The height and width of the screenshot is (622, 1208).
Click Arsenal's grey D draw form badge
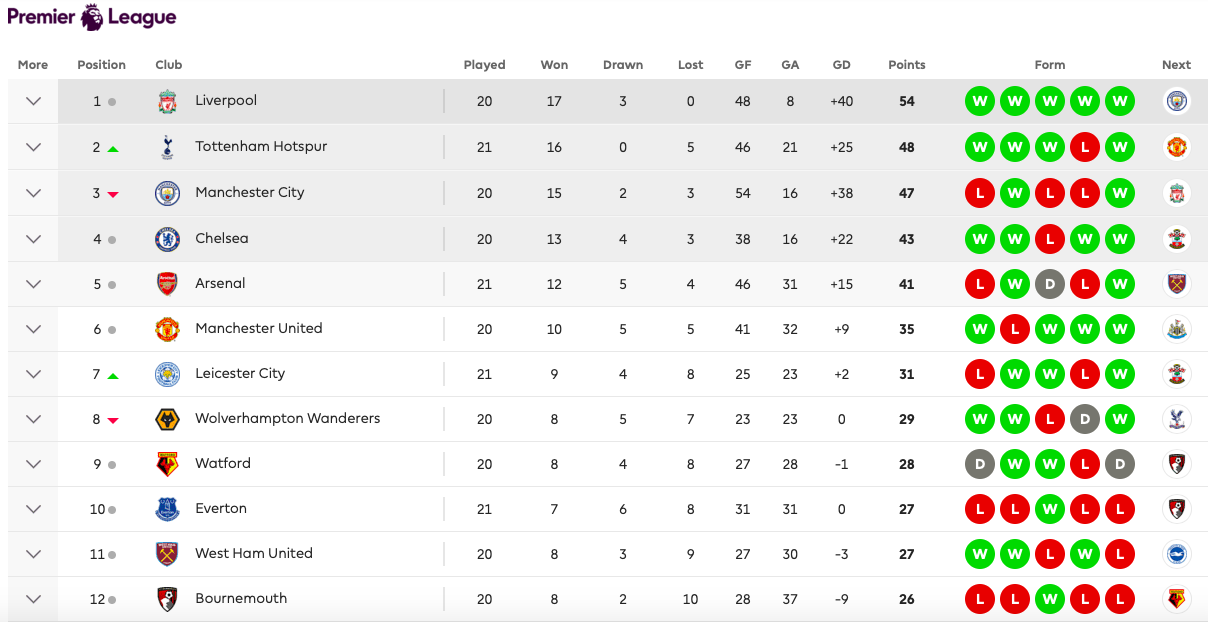click(1050, 284)
